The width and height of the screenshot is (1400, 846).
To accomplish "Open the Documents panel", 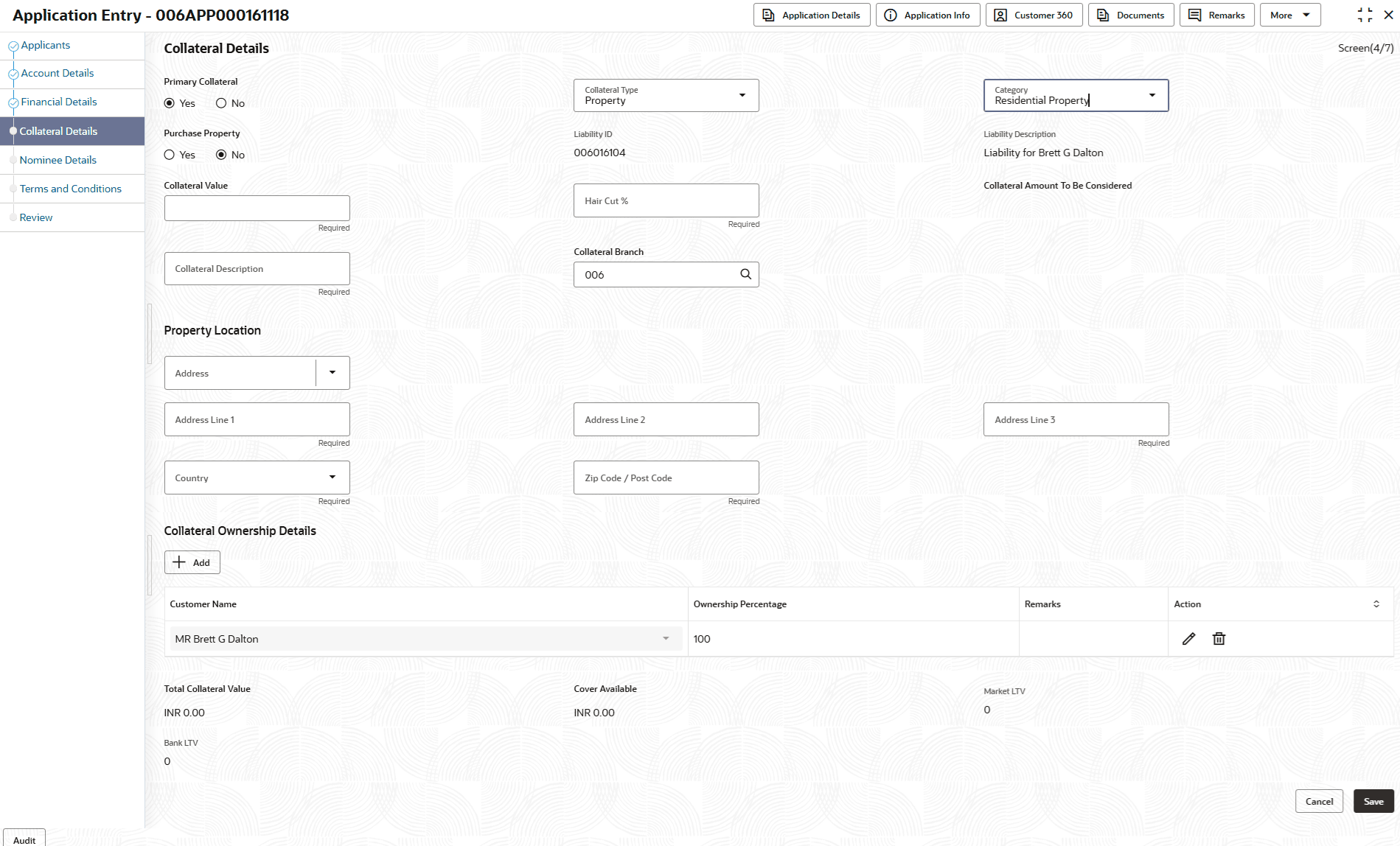I will click(x=1131, y=15).
